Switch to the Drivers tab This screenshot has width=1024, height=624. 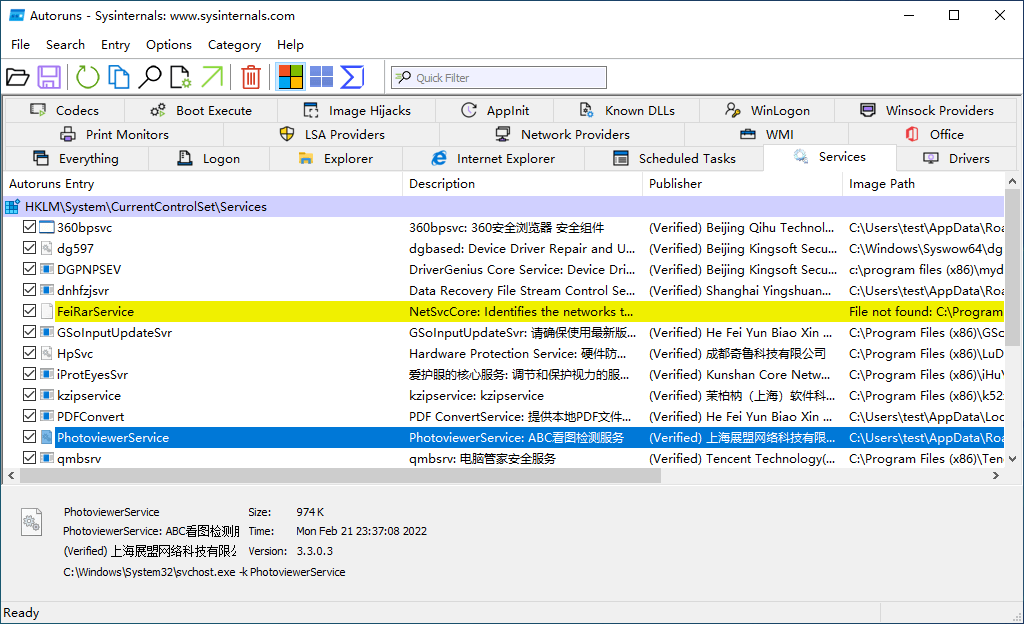(956, 159)
